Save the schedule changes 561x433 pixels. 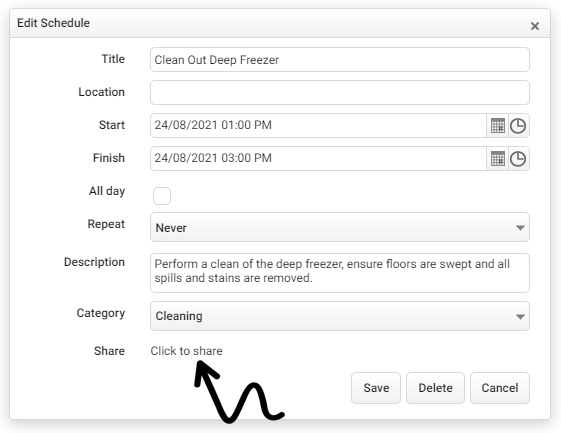376,388
